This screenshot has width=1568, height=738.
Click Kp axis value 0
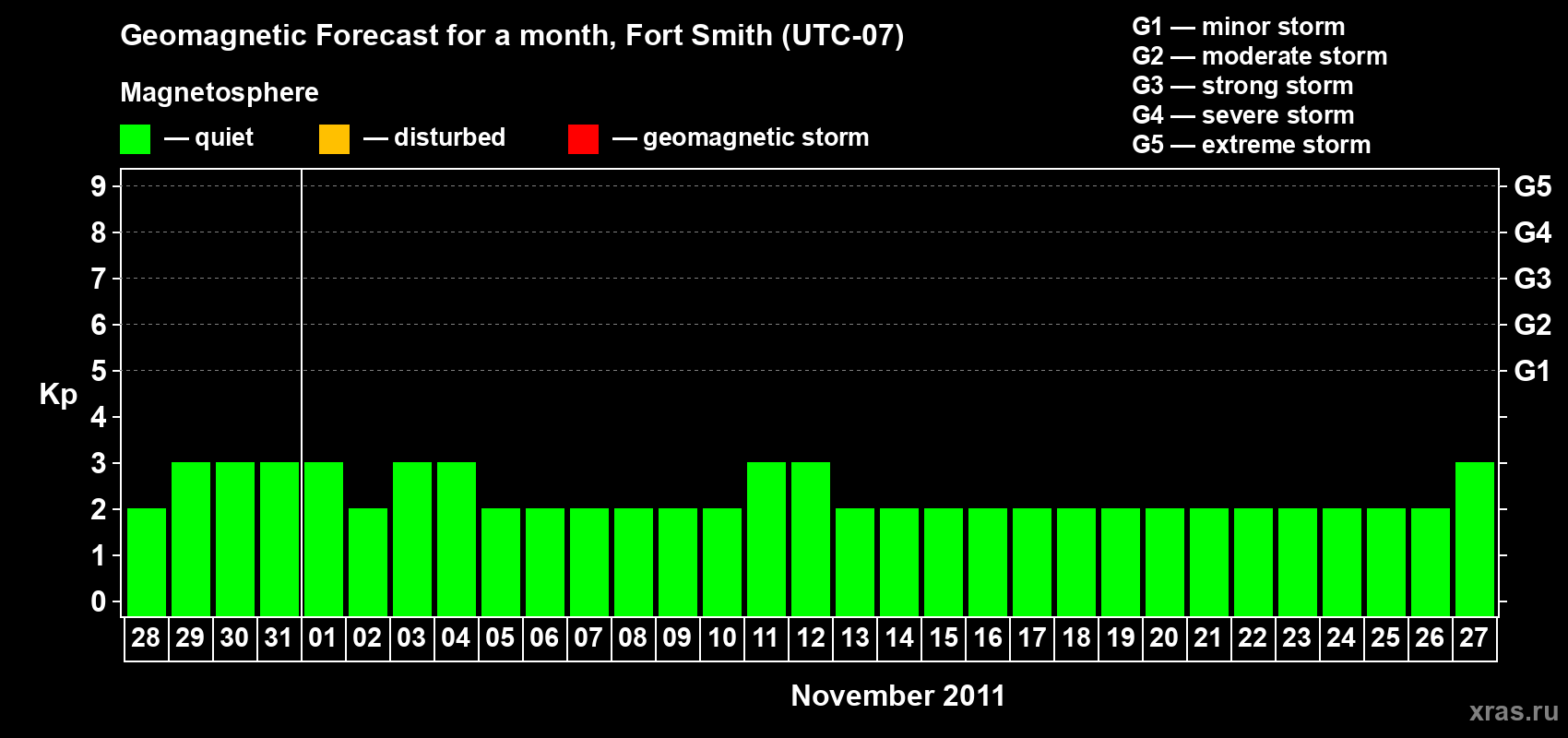pyautogui.click(x=99, y=601)
